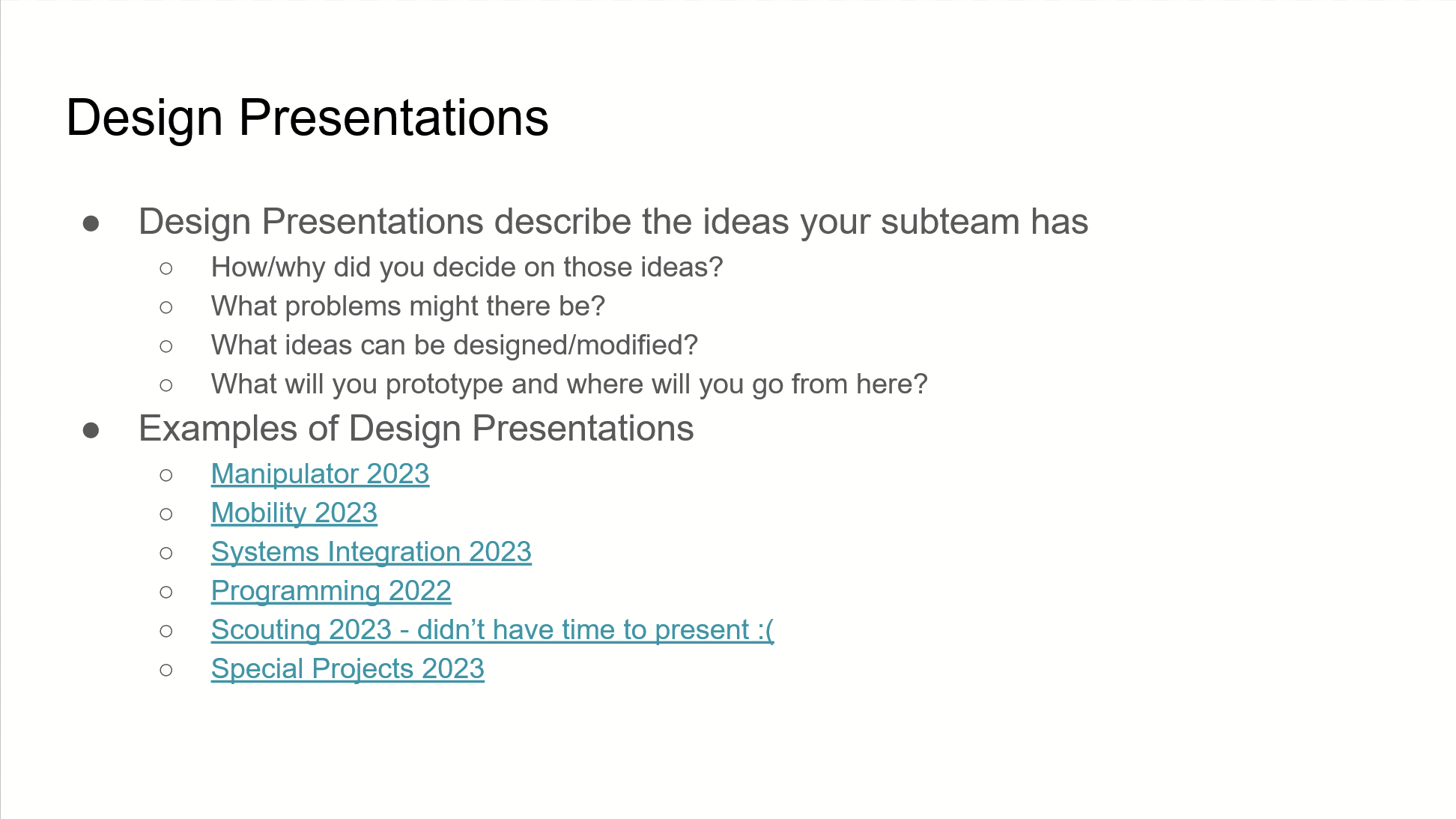Click the hollow bullet beside Programming 2022

click(x=166, y=592)
